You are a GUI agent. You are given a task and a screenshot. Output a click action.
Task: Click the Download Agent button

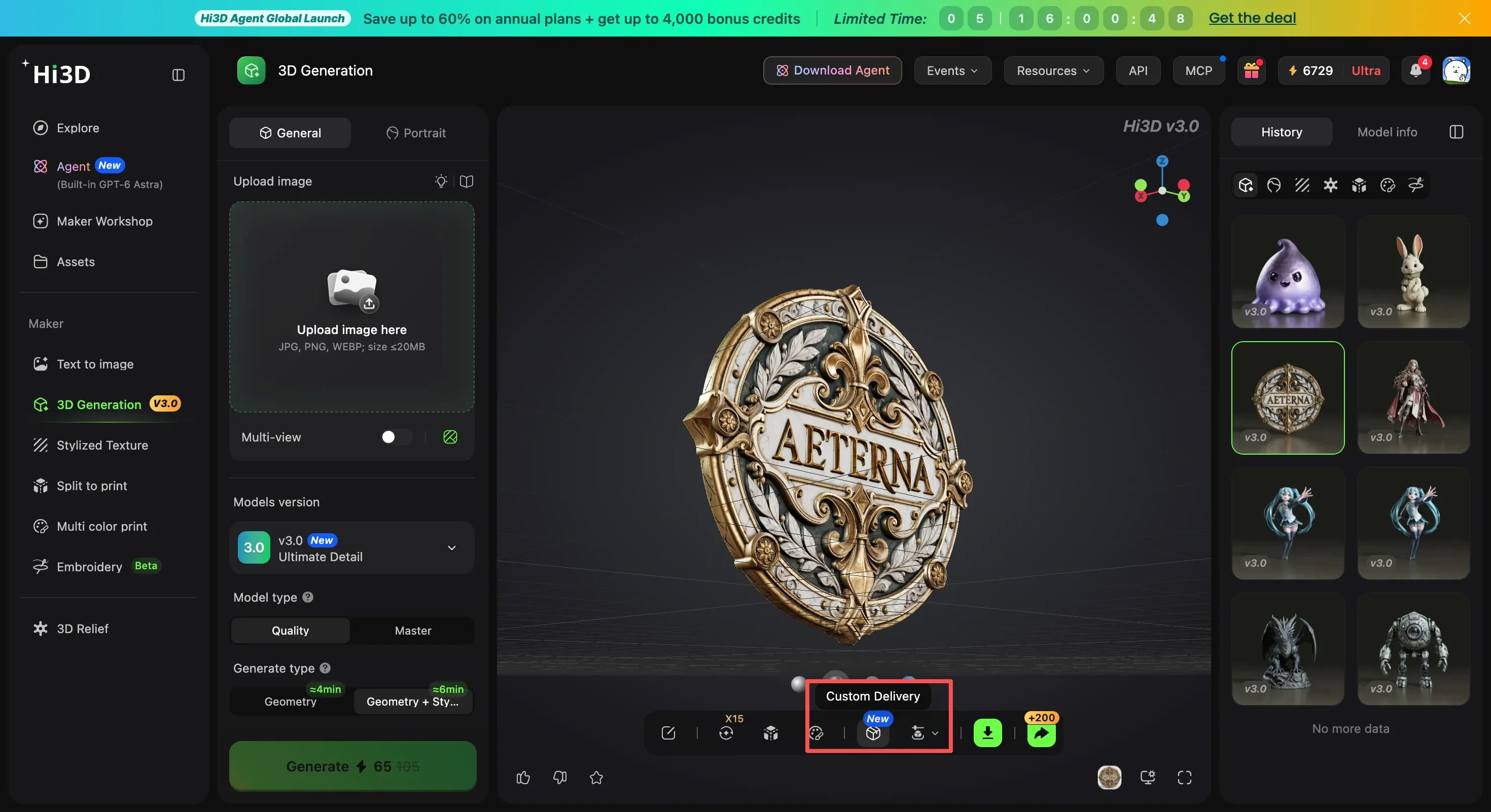(x=832, y=70)
